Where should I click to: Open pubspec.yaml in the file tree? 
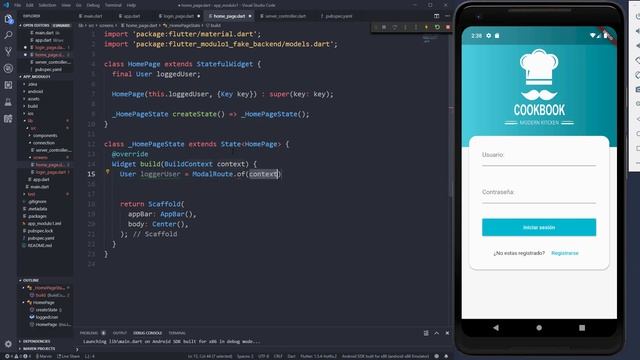click(x=41, y=238)
